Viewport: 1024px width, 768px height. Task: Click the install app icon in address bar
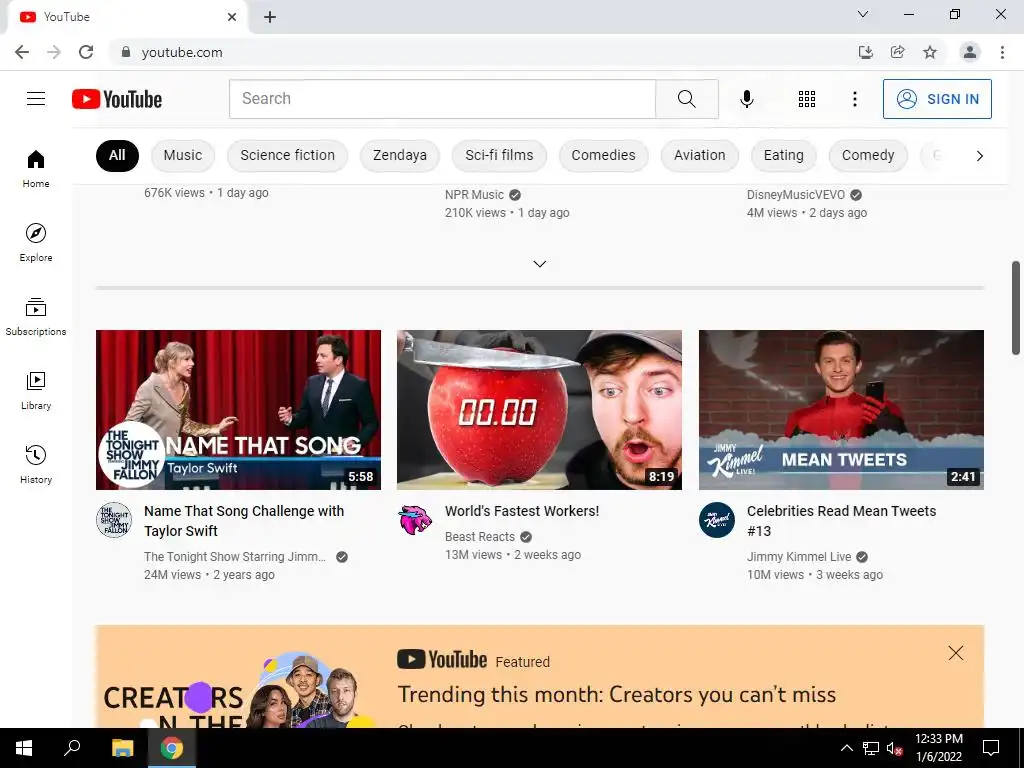tap(866, 52)
